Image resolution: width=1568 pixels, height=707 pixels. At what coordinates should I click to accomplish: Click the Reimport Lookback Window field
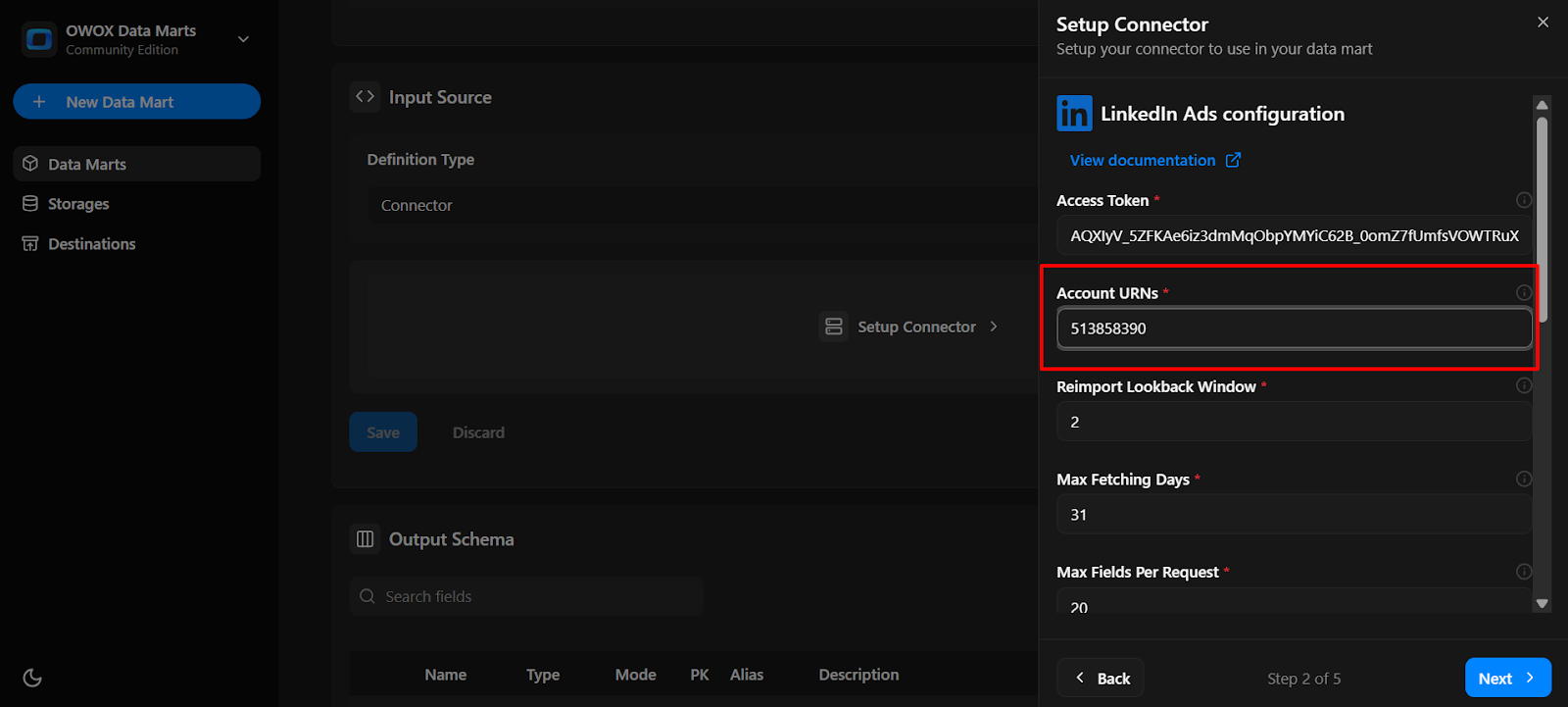coord(1295,422)
